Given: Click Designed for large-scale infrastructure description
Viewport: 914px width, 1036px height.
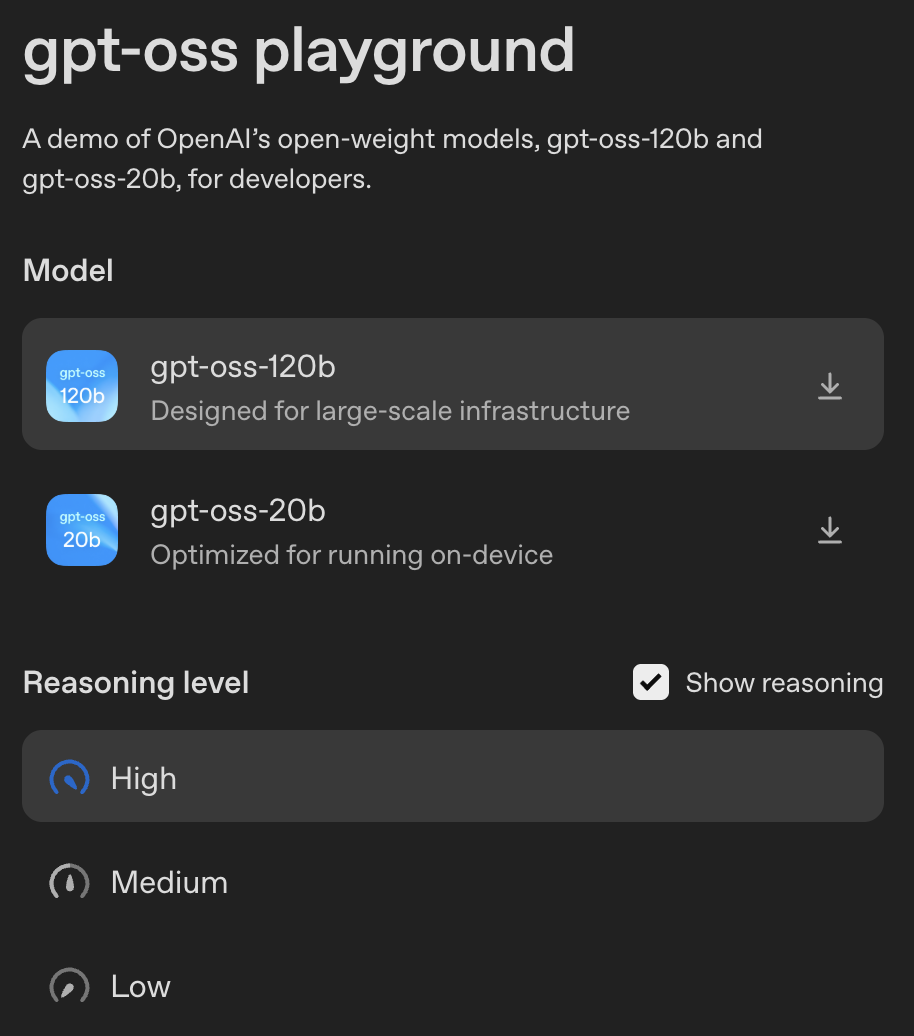Looking at the screenshot, I should point(390,411).
